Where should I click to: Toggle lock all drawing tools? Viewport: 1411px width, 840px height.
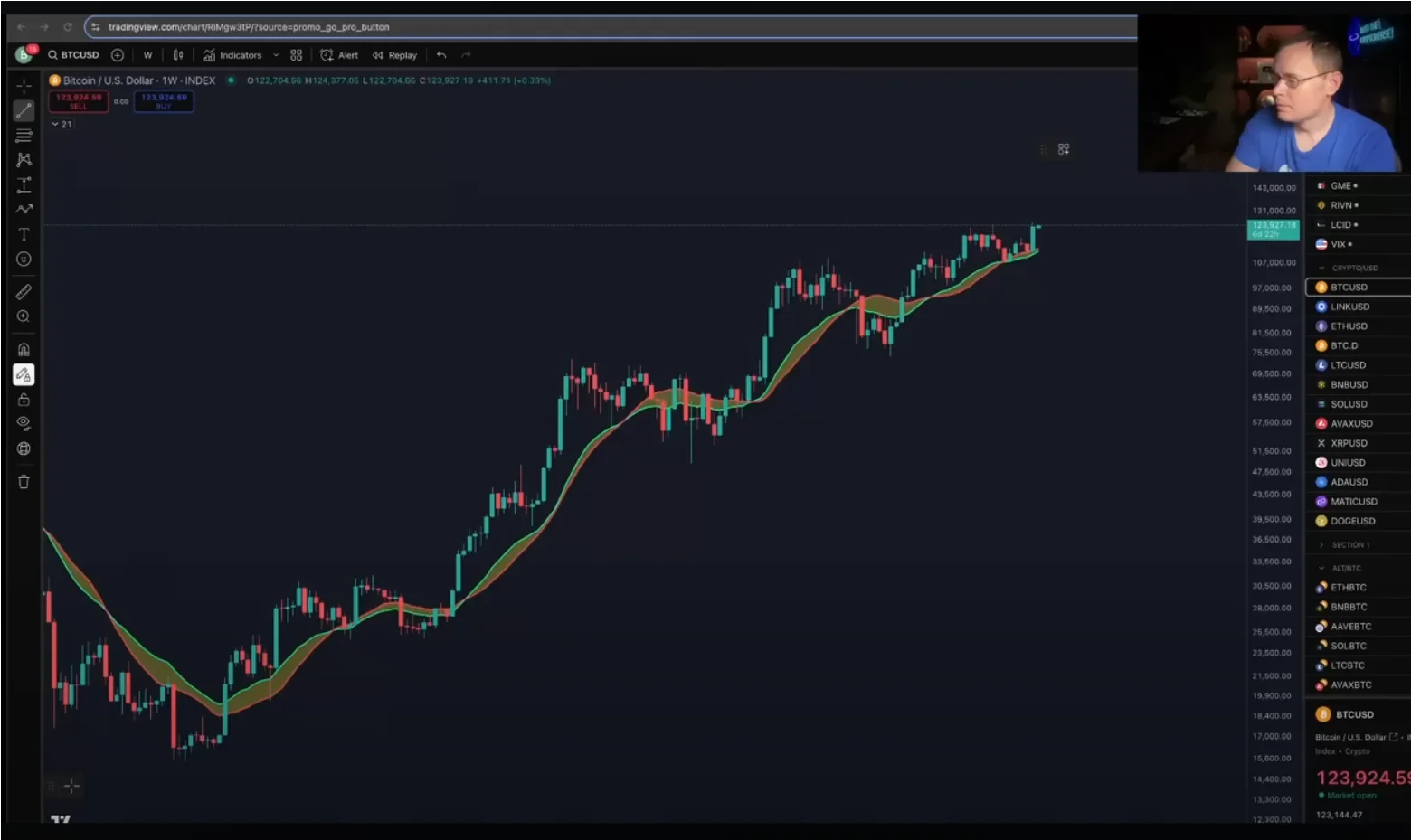click(24, 400)
